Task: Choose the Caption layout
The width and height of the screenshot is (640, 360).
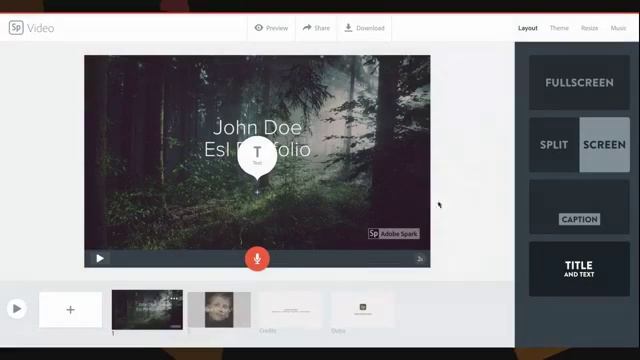Action: (x=579, y=207)
